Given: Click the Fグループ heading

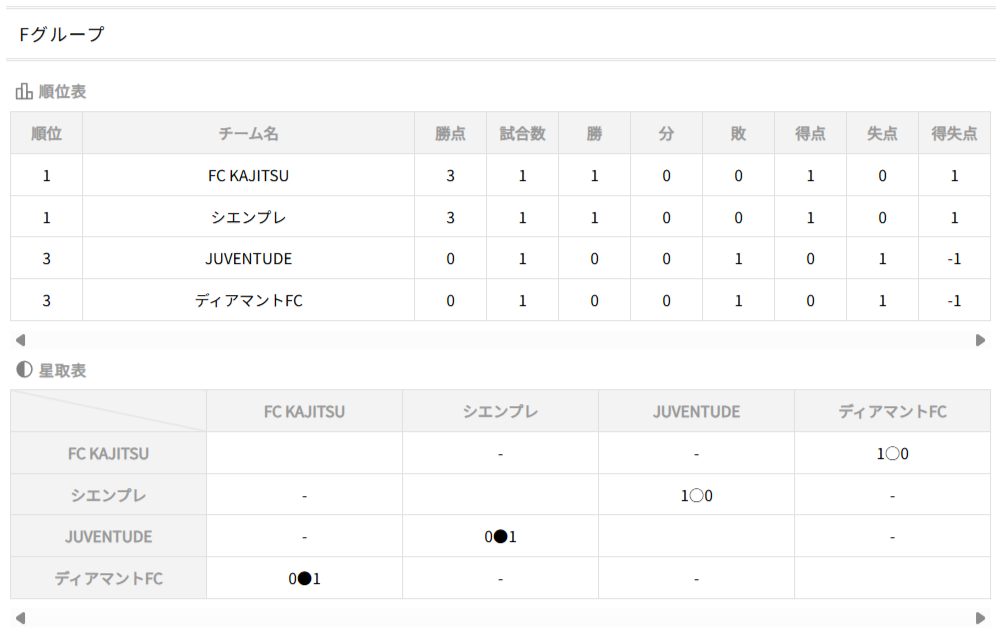Looking at the screenshot, I should (61, 35).
